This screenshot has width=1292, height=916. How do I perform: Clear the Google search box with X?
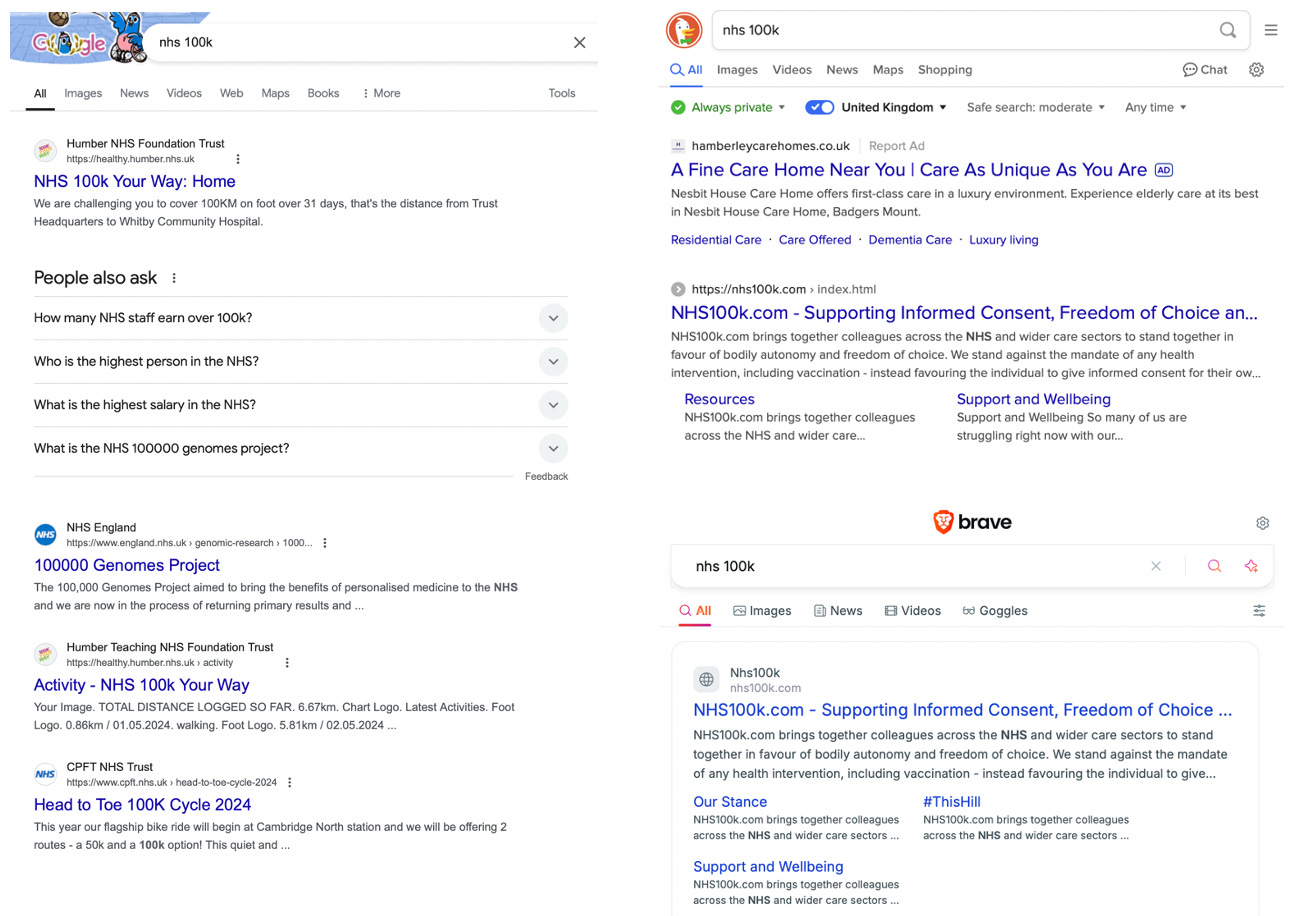tap(579, 42)
